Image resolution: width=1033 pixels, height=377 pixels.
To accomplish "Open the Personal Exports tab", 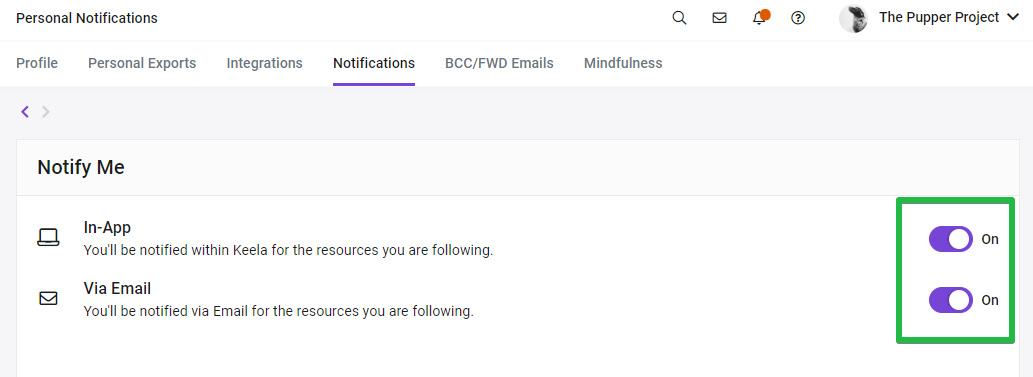I will 142,63.
